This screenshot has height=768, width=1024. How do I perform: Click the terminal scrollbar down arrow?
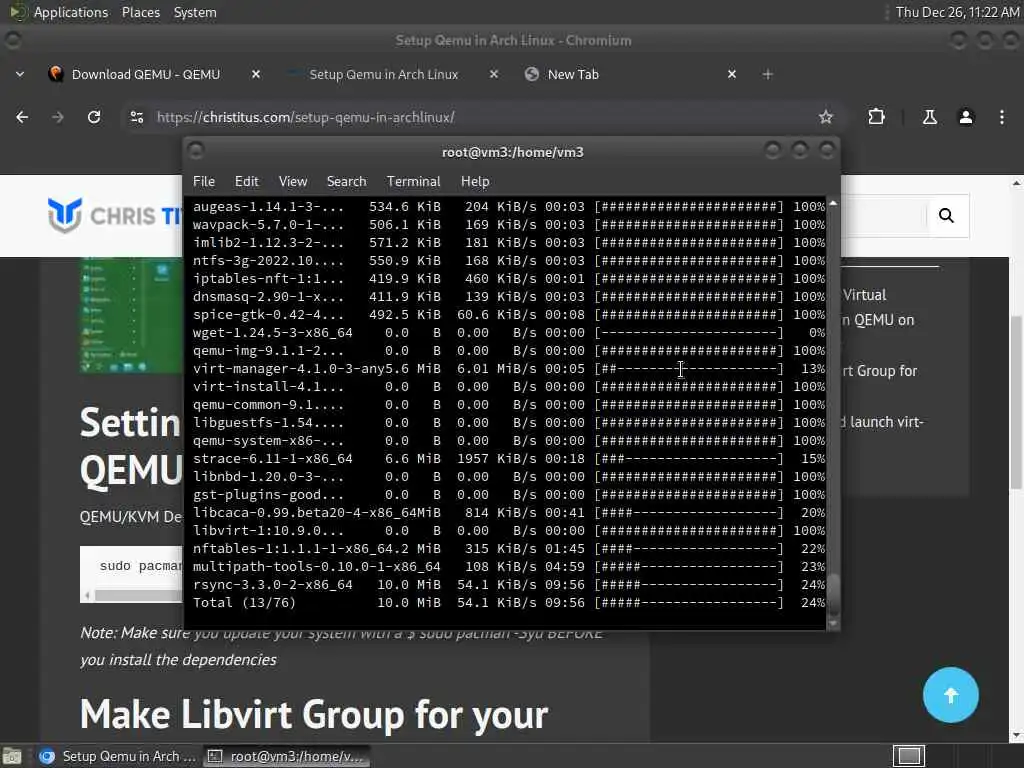833,623
